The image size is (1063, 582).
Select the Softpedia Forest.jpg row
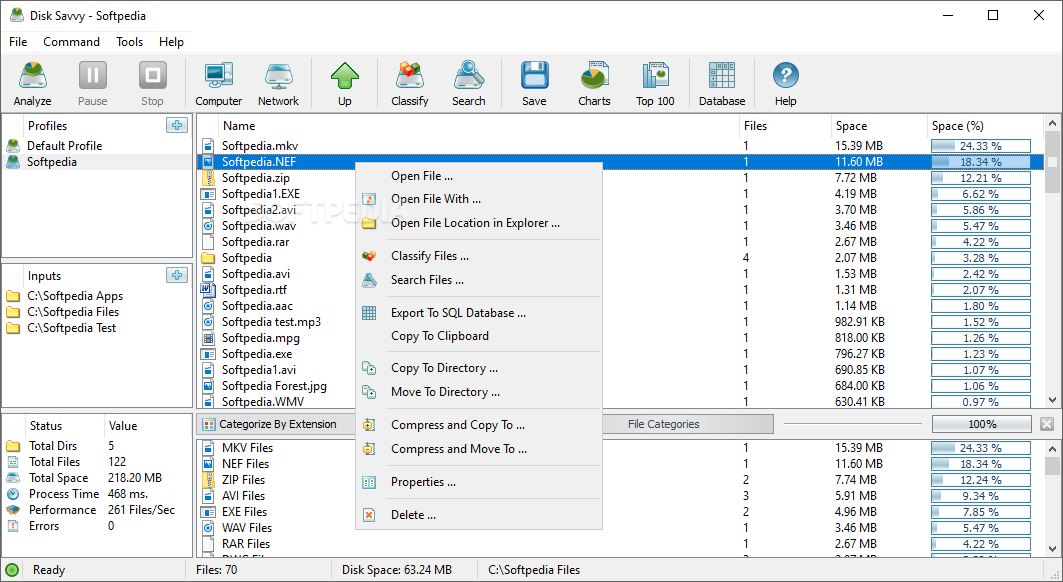[x=620, y=386]
